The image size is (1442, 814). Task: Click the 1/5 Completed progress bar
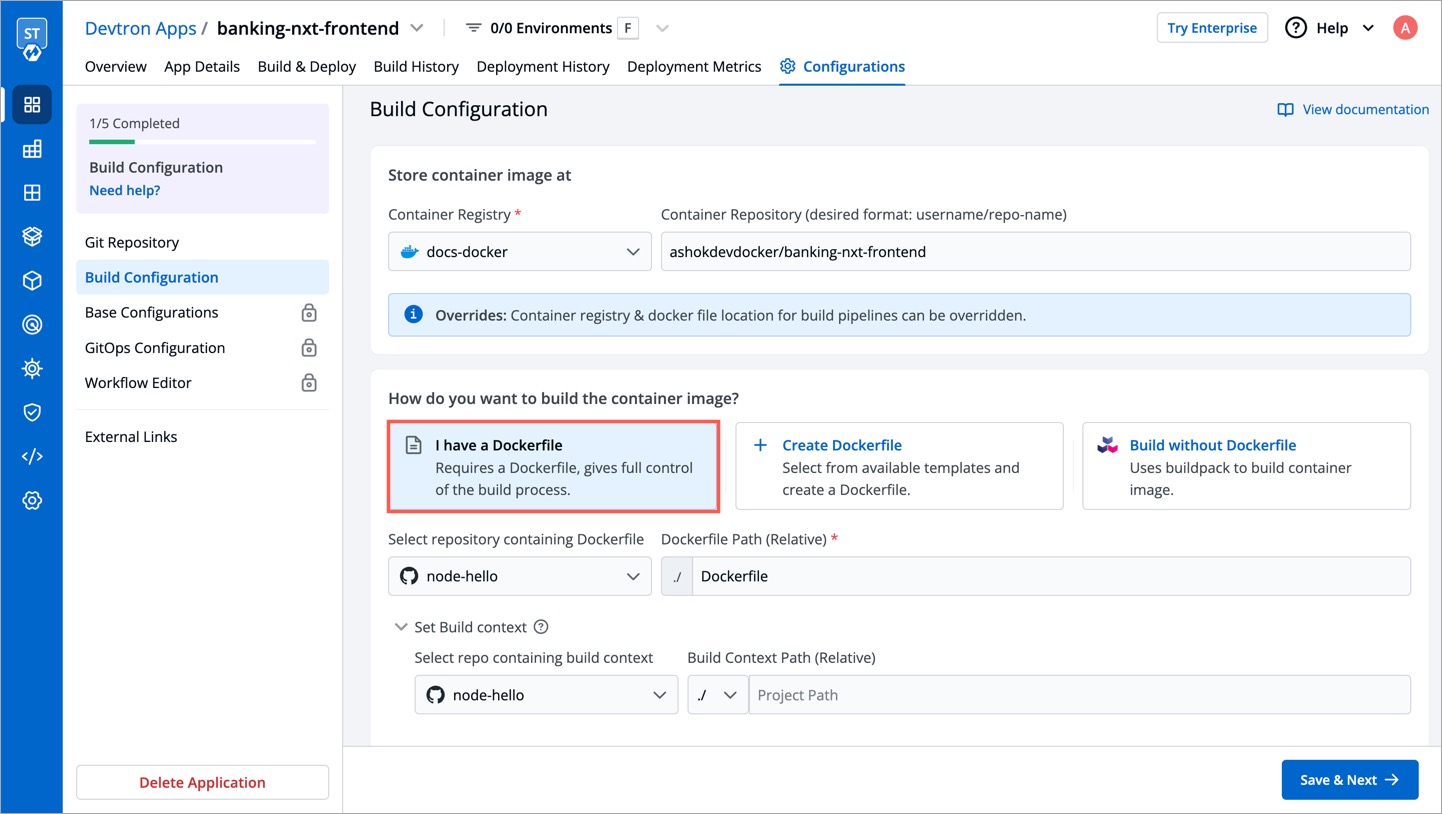[202, 142]
